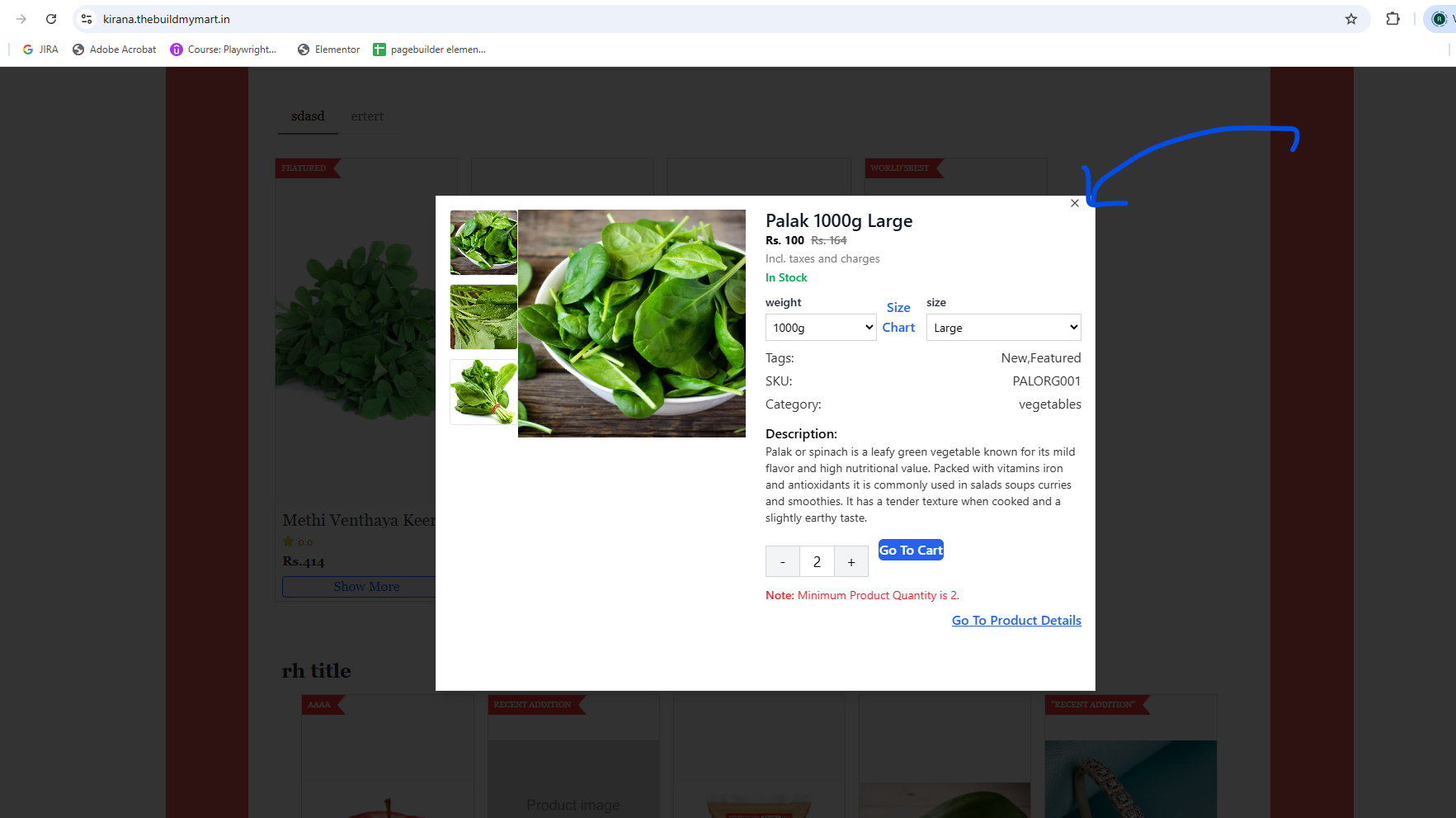Viewport: 1456px width, 818px height.
Task: Follow the Go To Product Details link
Action: pos(1016,621)
